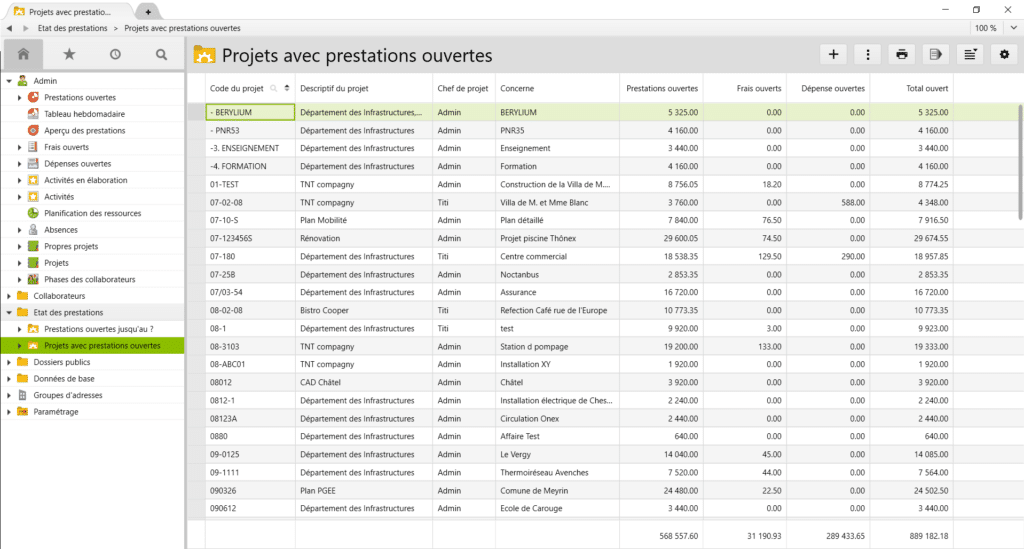
Task: Click the '889 182.18' total value
Action: pyautogui.click(x=929, y=536)
